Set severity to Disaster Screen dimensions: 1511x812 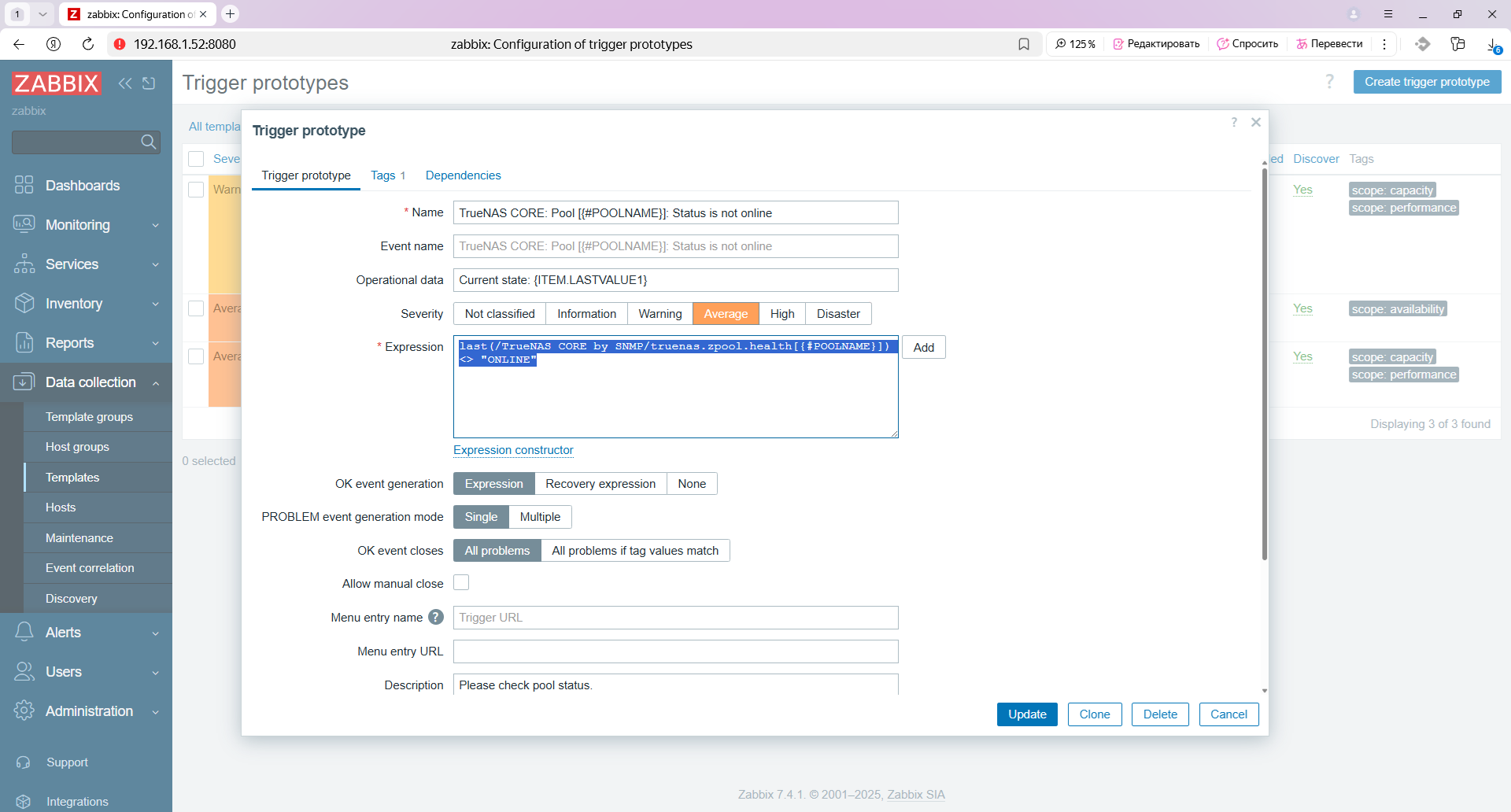click(x=838, y=314)
